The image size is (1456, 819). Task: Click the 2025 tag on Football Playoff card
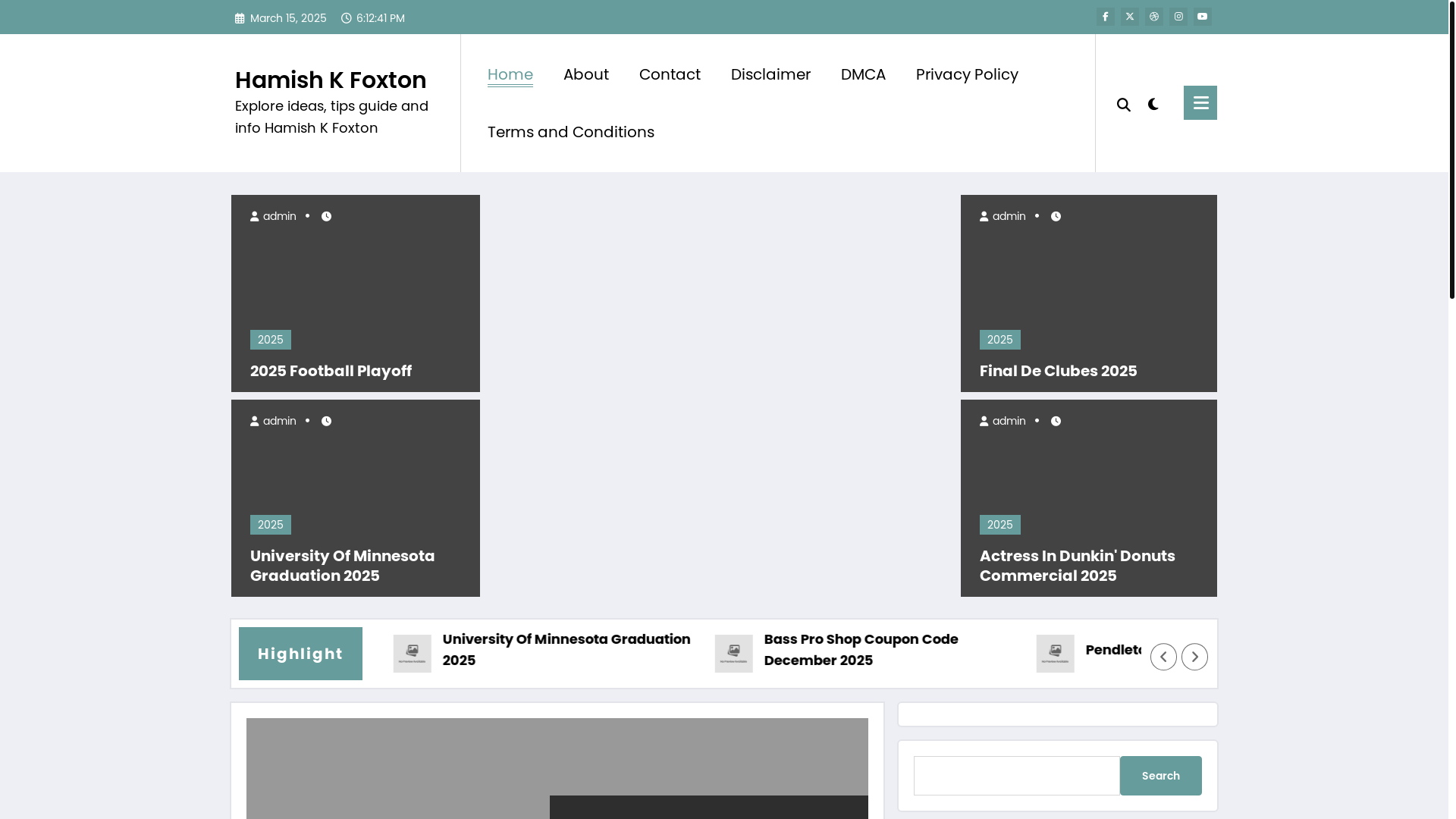tap(271, 340)
